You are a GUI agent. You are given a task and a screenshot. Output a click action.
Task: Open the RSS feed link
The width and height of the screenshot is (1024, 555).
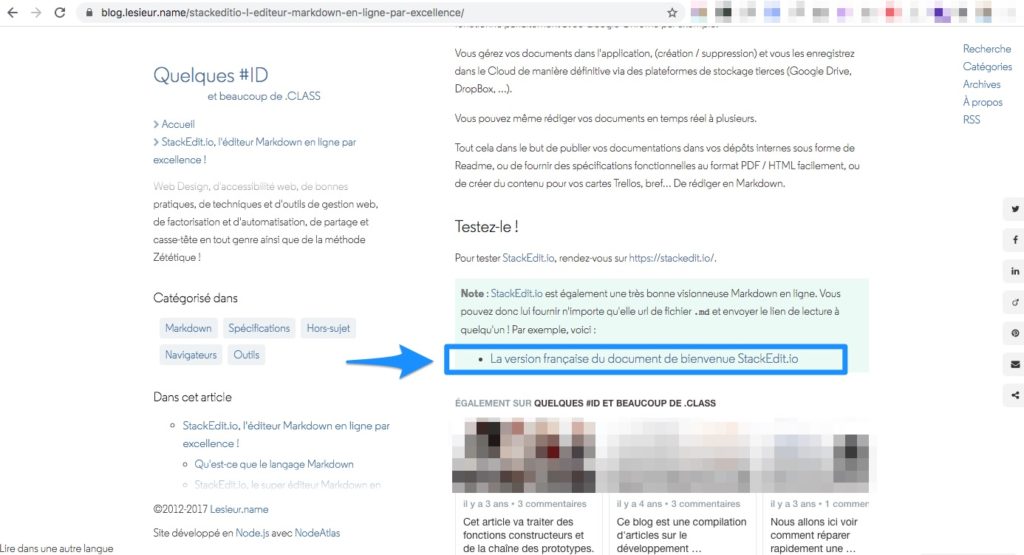pos(971,119)
